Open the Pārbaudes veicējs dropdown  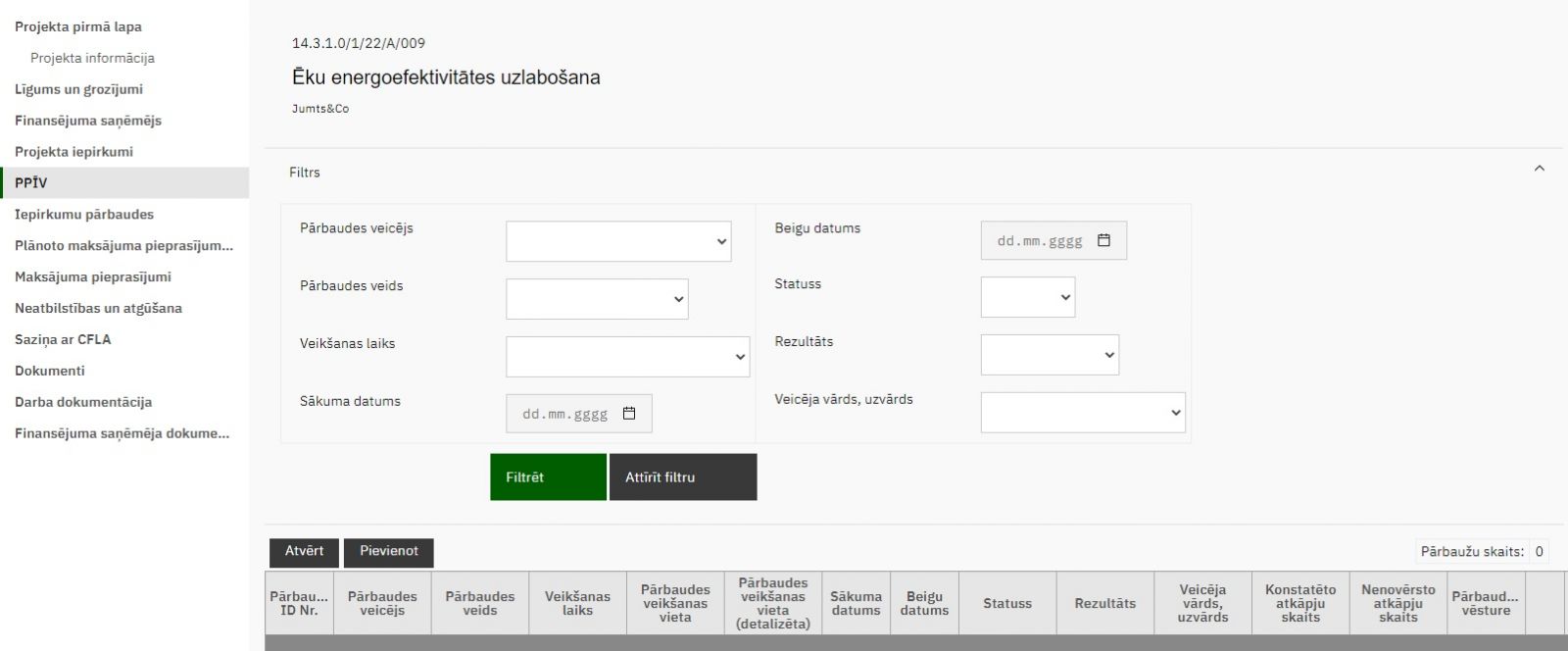click(x=618, y=241)
